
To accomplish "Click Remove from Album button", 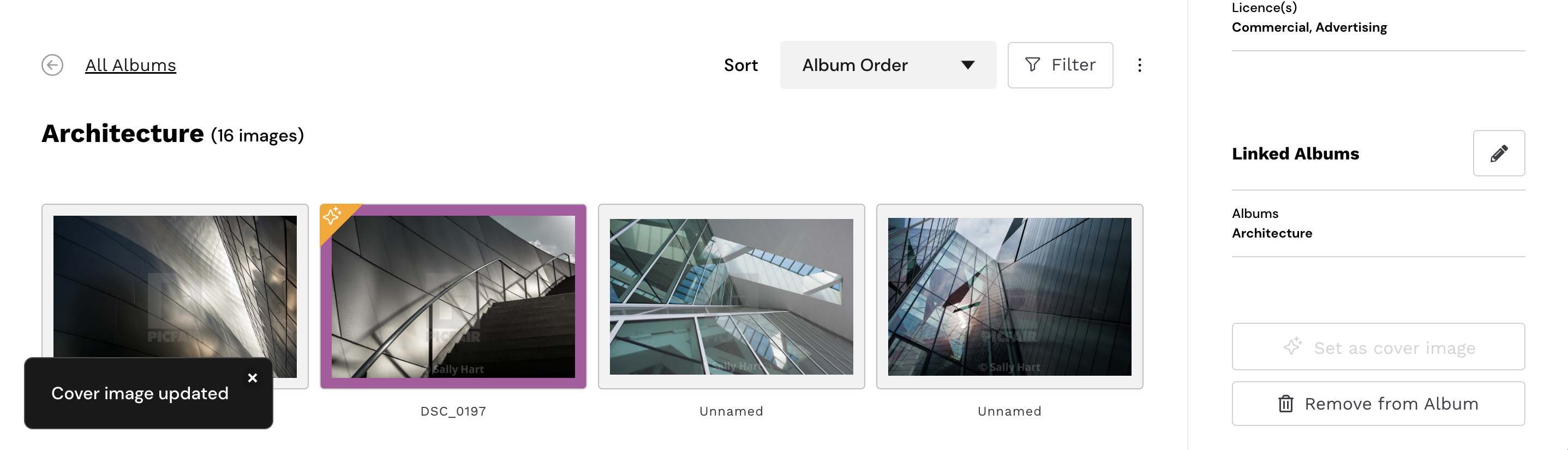I will [1378, 404].
